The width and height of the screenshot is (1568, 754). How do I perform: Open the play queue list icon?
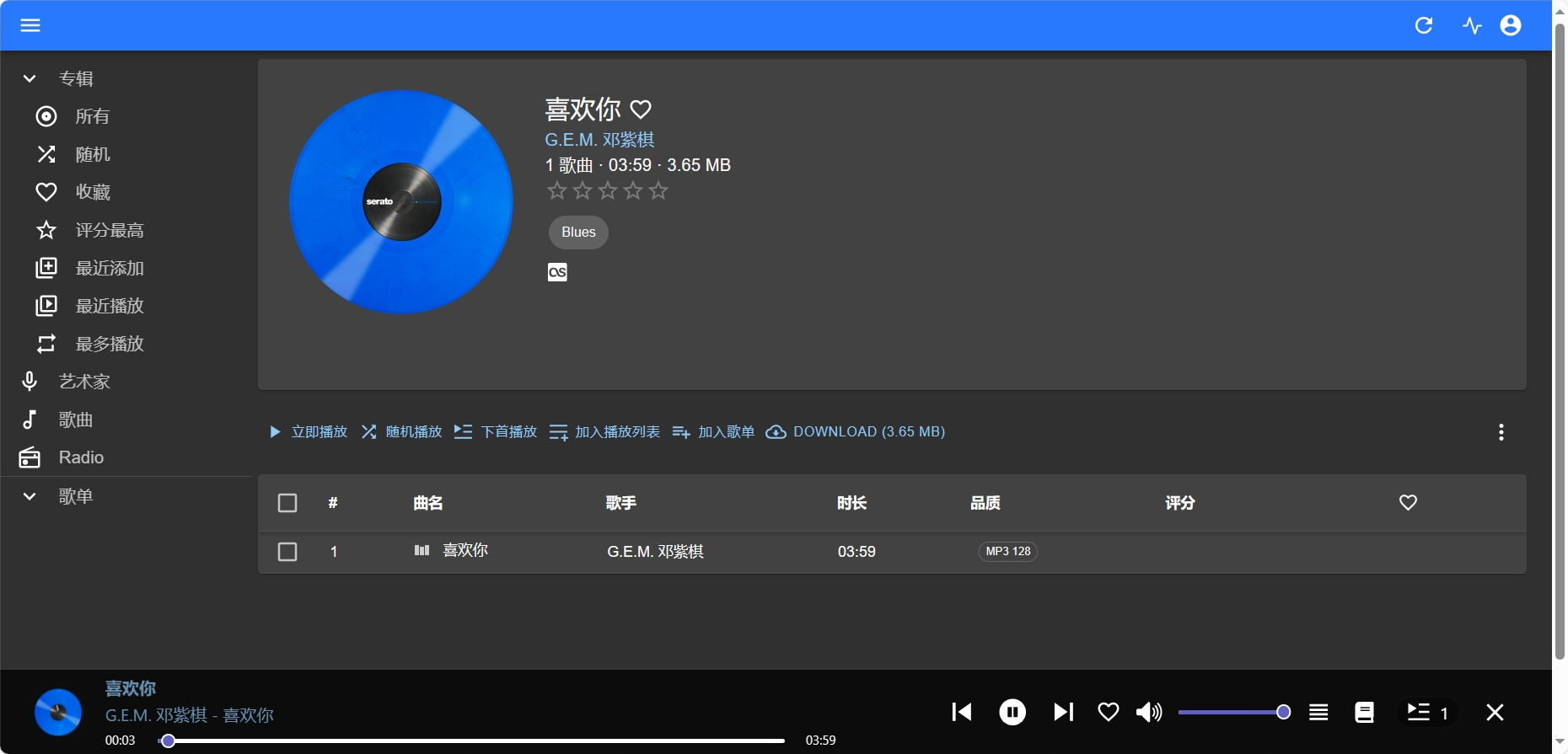[1318, 713]
